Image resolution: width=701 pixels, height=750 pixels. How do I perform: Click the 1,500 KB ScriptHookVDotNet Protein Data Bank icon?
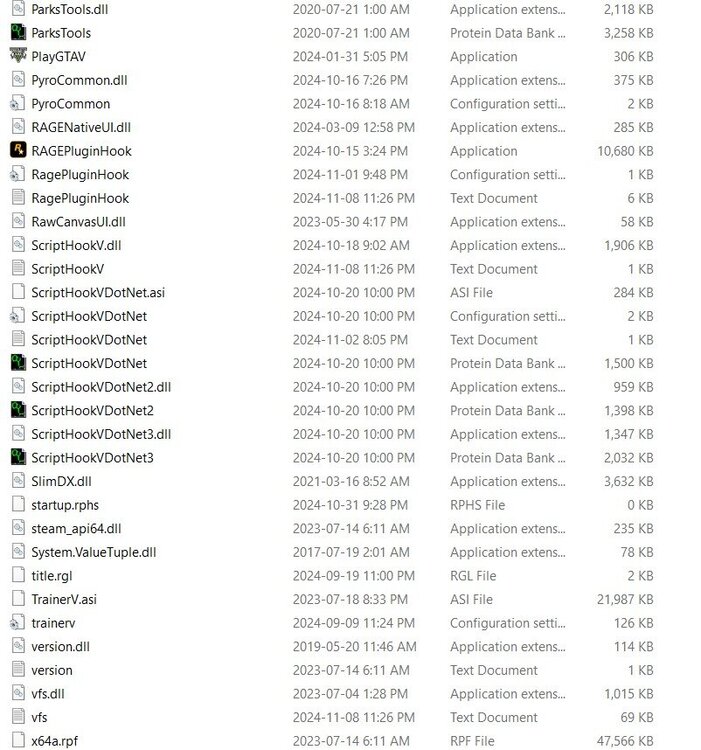[18, 363]
